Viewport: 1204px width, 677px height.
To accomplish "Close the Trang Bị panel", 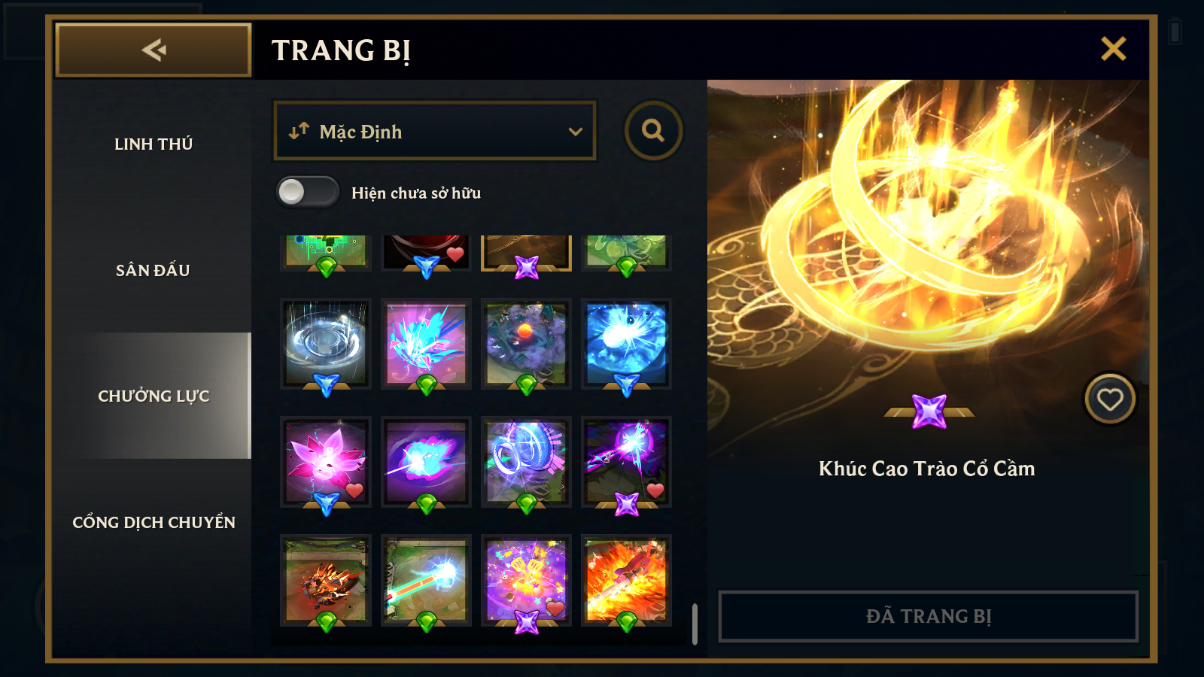I will click(1113, 49).
